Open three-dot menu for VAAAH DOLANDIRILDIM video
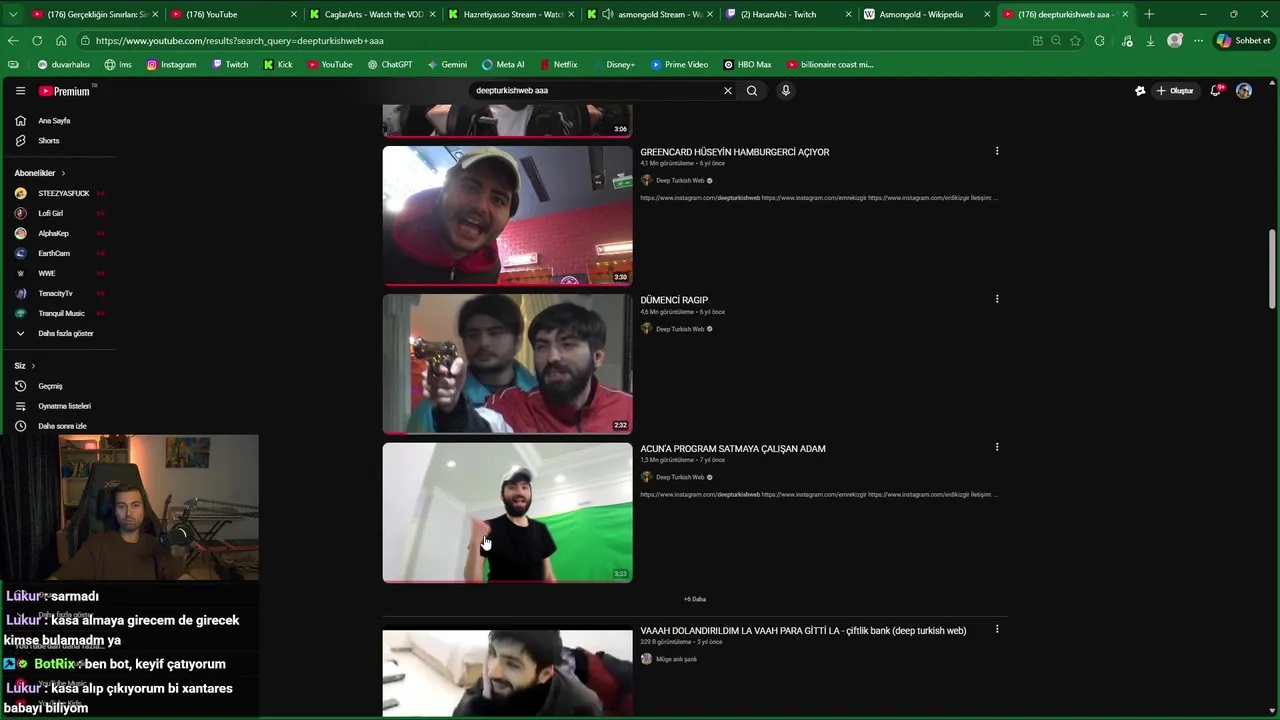Screen dimensions: 1280x720 pos(997,629)
